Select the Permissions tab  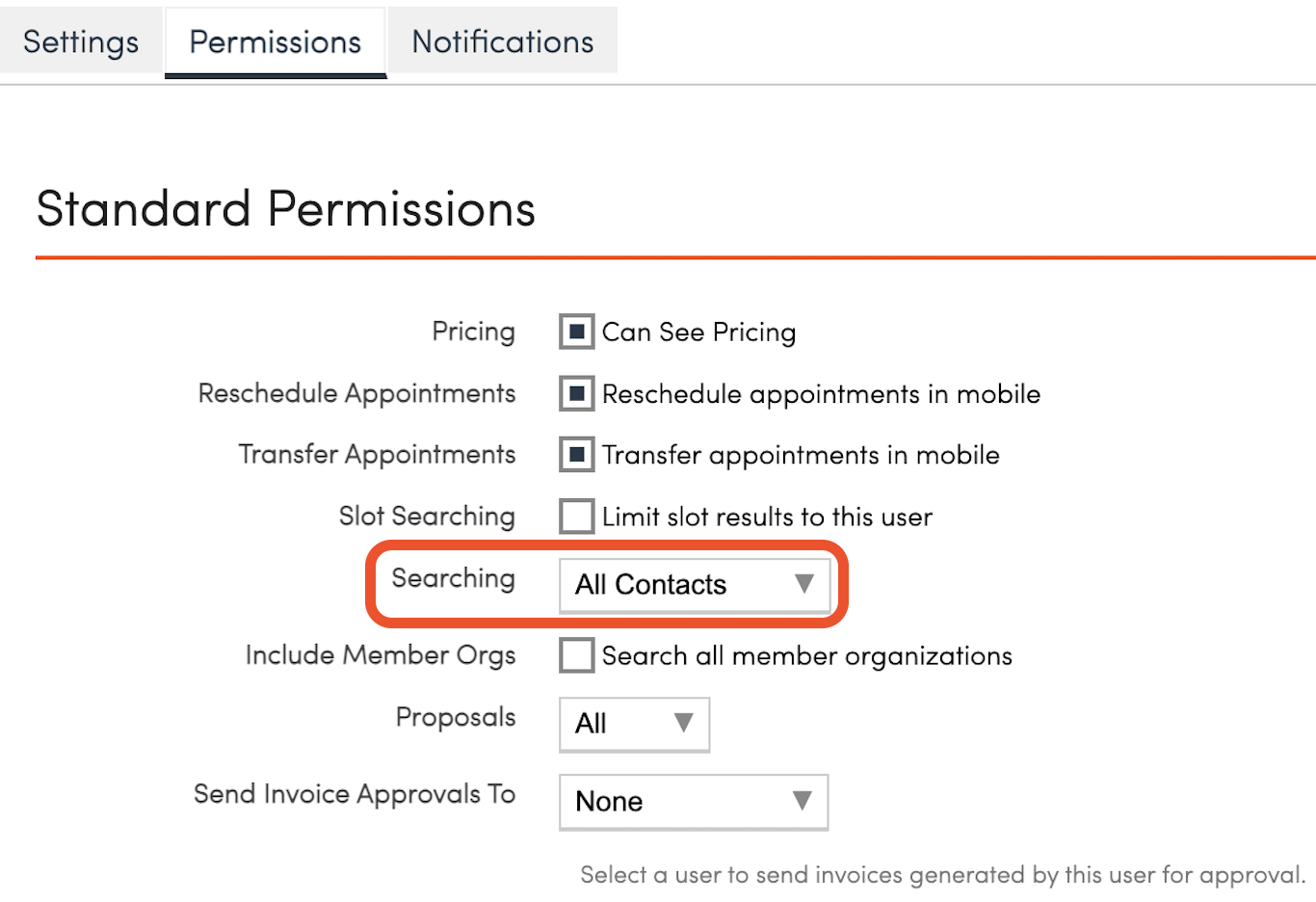pyautogui.click(x=276, y=41)
